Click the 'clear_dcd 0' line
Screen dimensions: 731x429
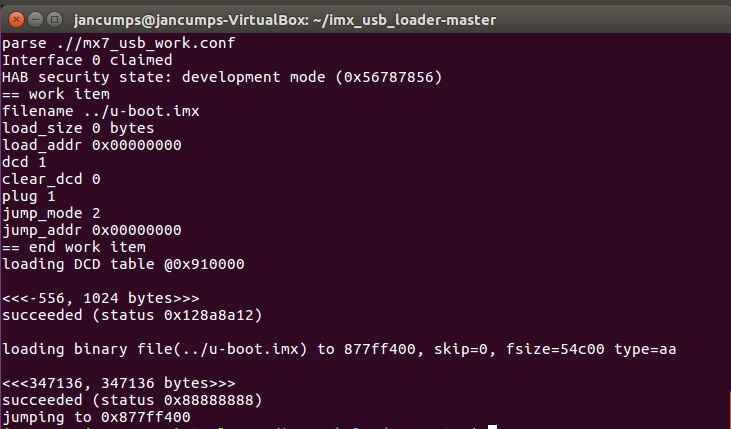[x=51, y=179]
